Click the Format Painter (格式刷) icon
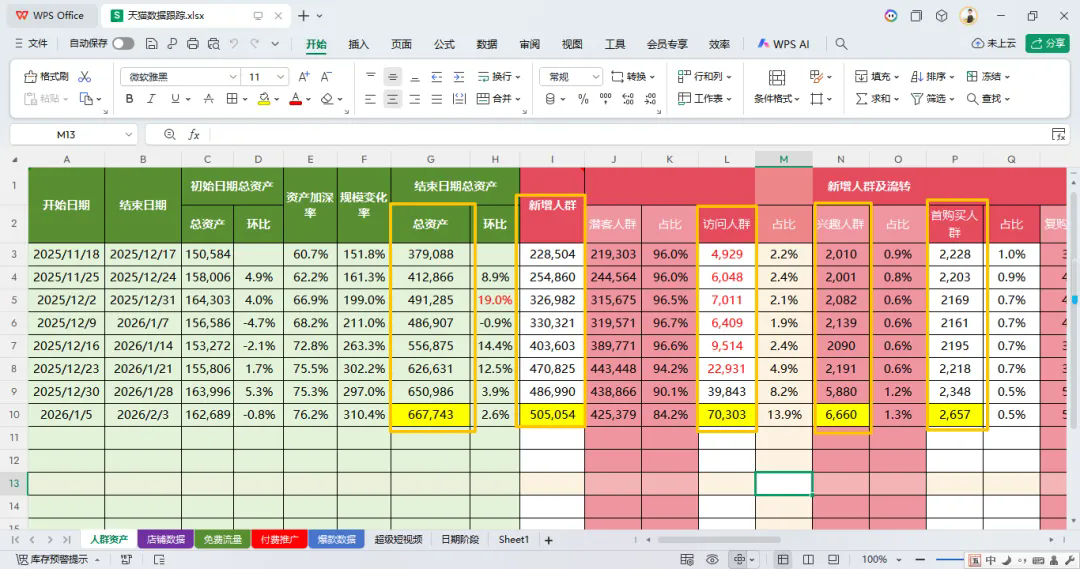 (x=46, y=76)
